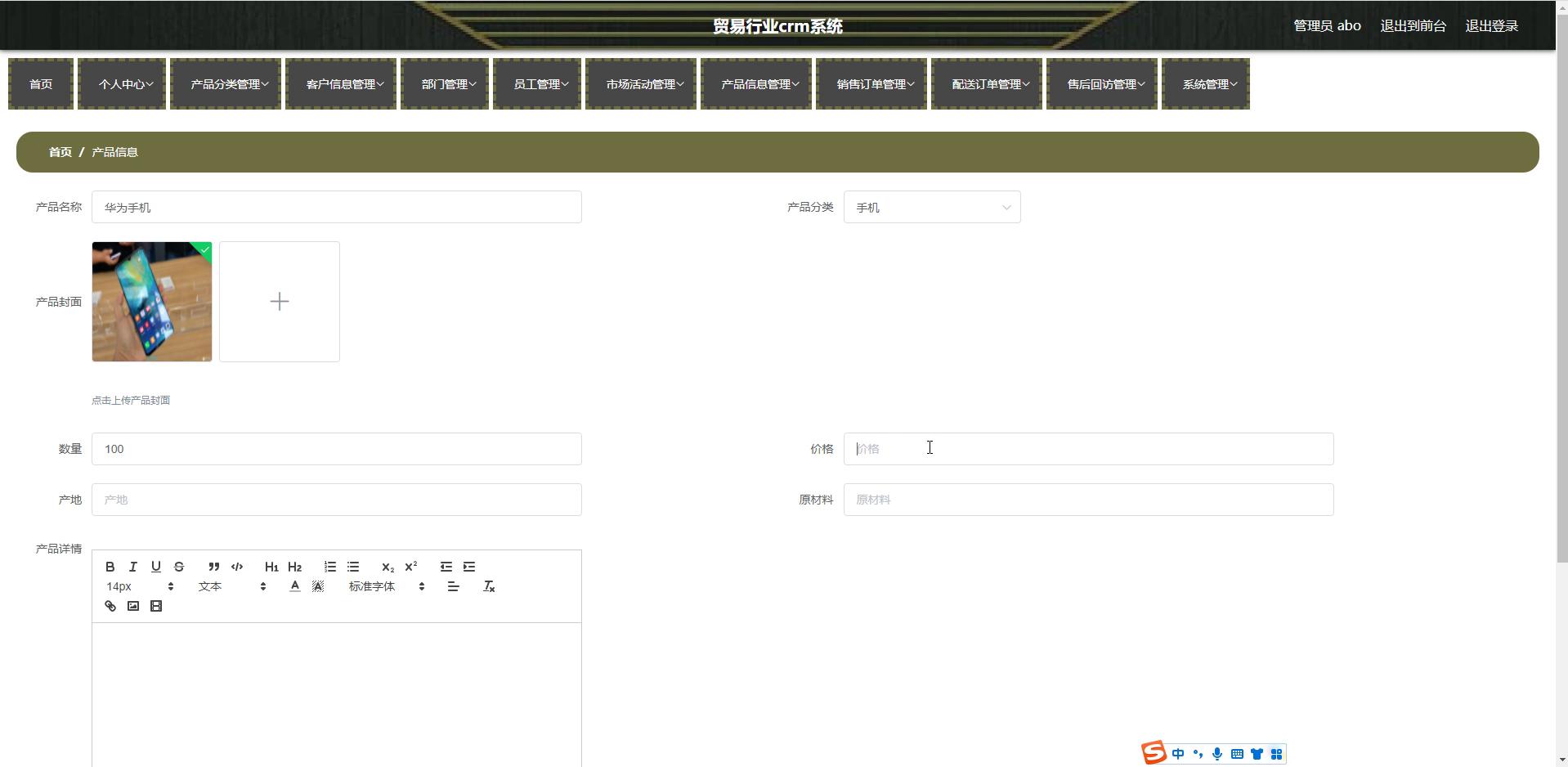1568x767 pixels.
Task: Click the 退出登录 link
Action: [1491, 26]
